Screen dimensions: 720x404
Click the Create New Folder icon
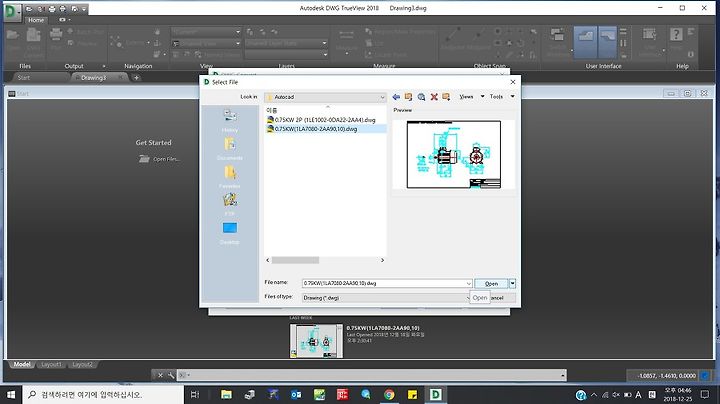[x=446, y=97]
